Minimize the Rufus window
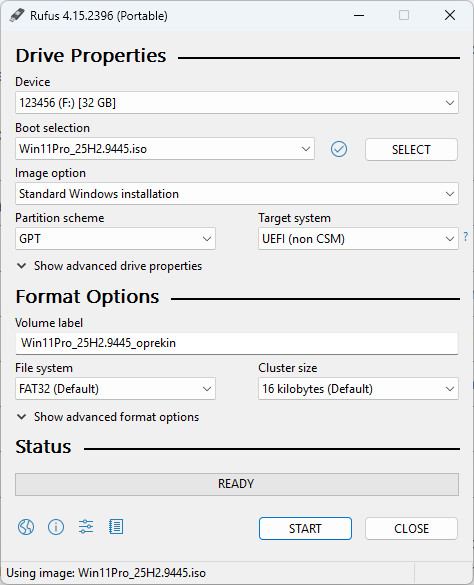This screenshot has height=585, width=474. [x=359, y=15]
